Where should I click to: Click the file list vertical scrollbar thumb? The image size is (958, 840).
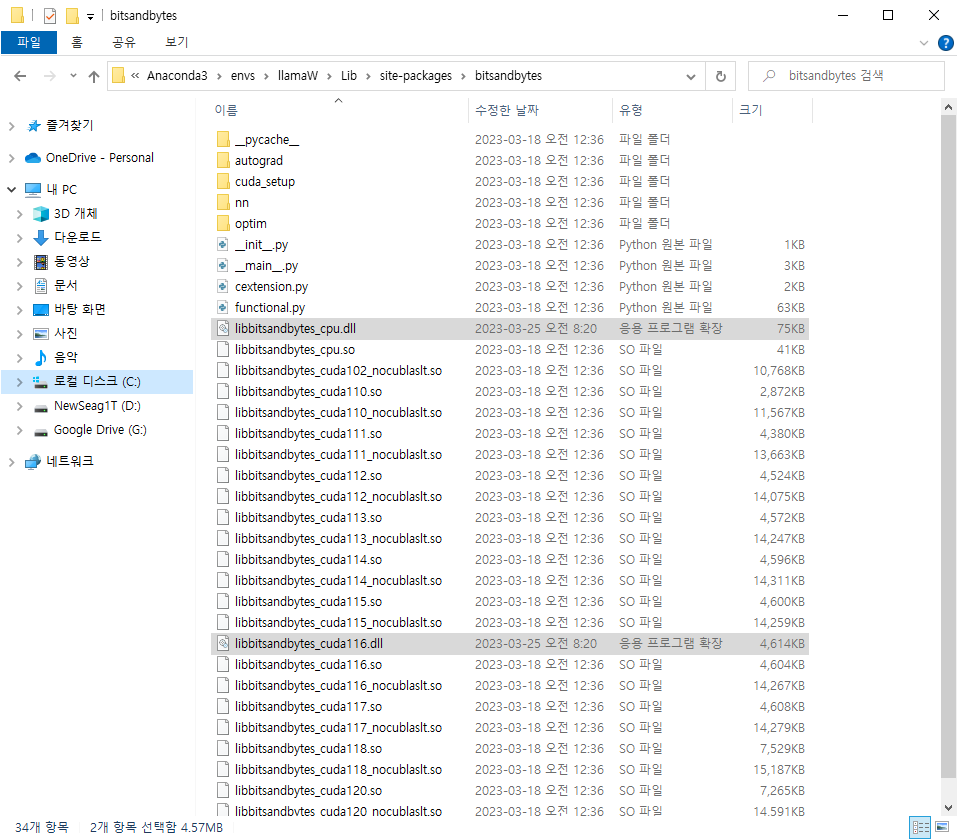pos(948,447)
